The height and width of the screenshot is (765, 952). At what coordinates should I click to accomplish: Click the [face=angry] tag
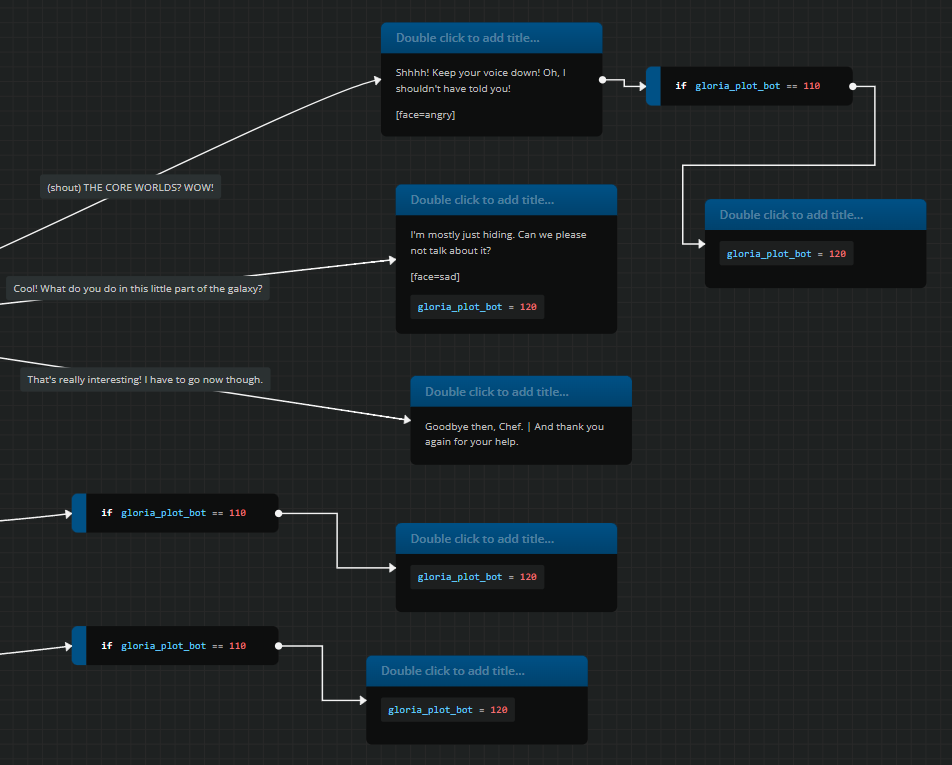point(425,115)
